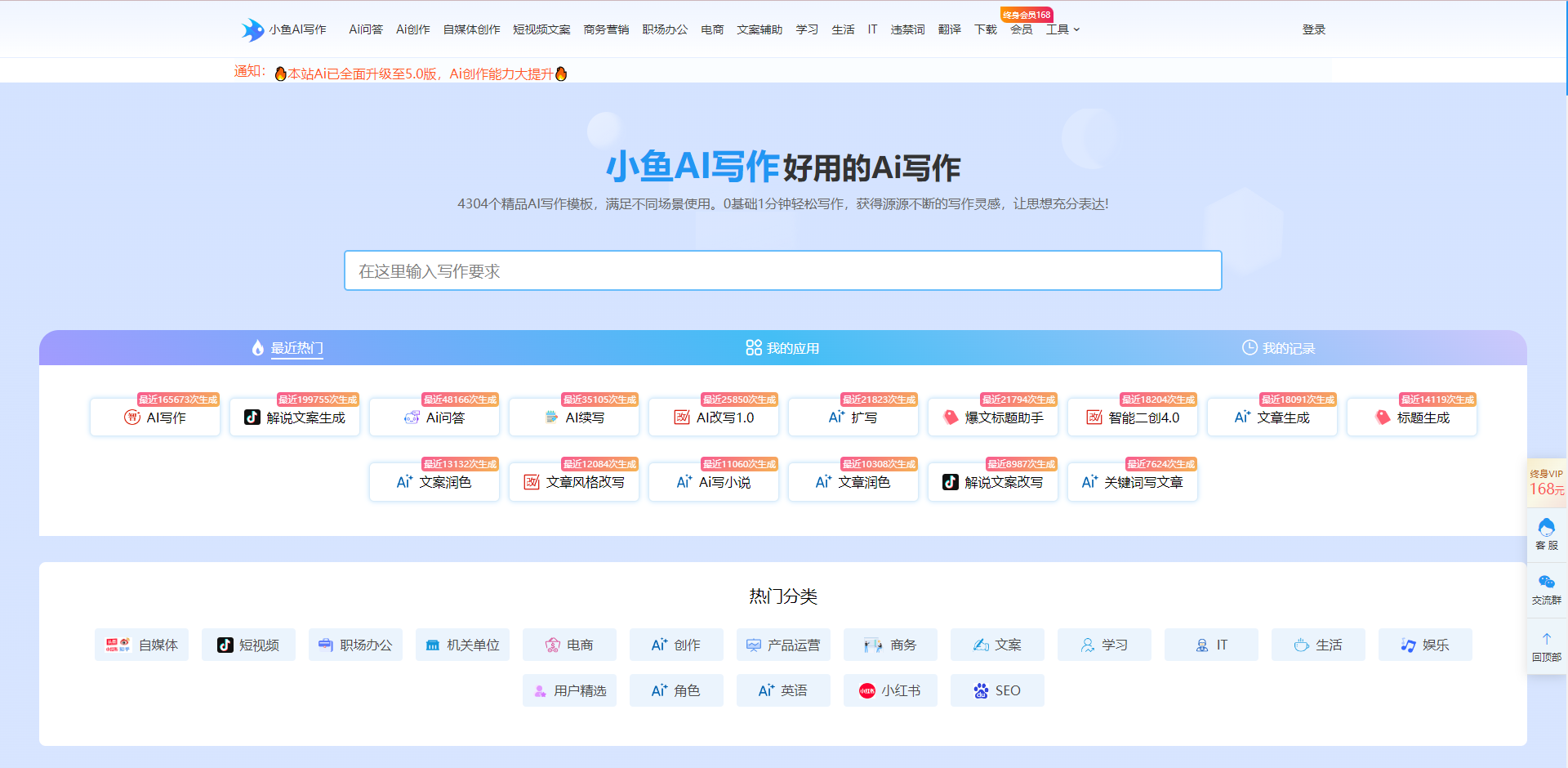This screenshot has height=768, width=1568.
Task: Open the 客服 customer service icon
Action: pyautogui.click(x=1546, y=528)
